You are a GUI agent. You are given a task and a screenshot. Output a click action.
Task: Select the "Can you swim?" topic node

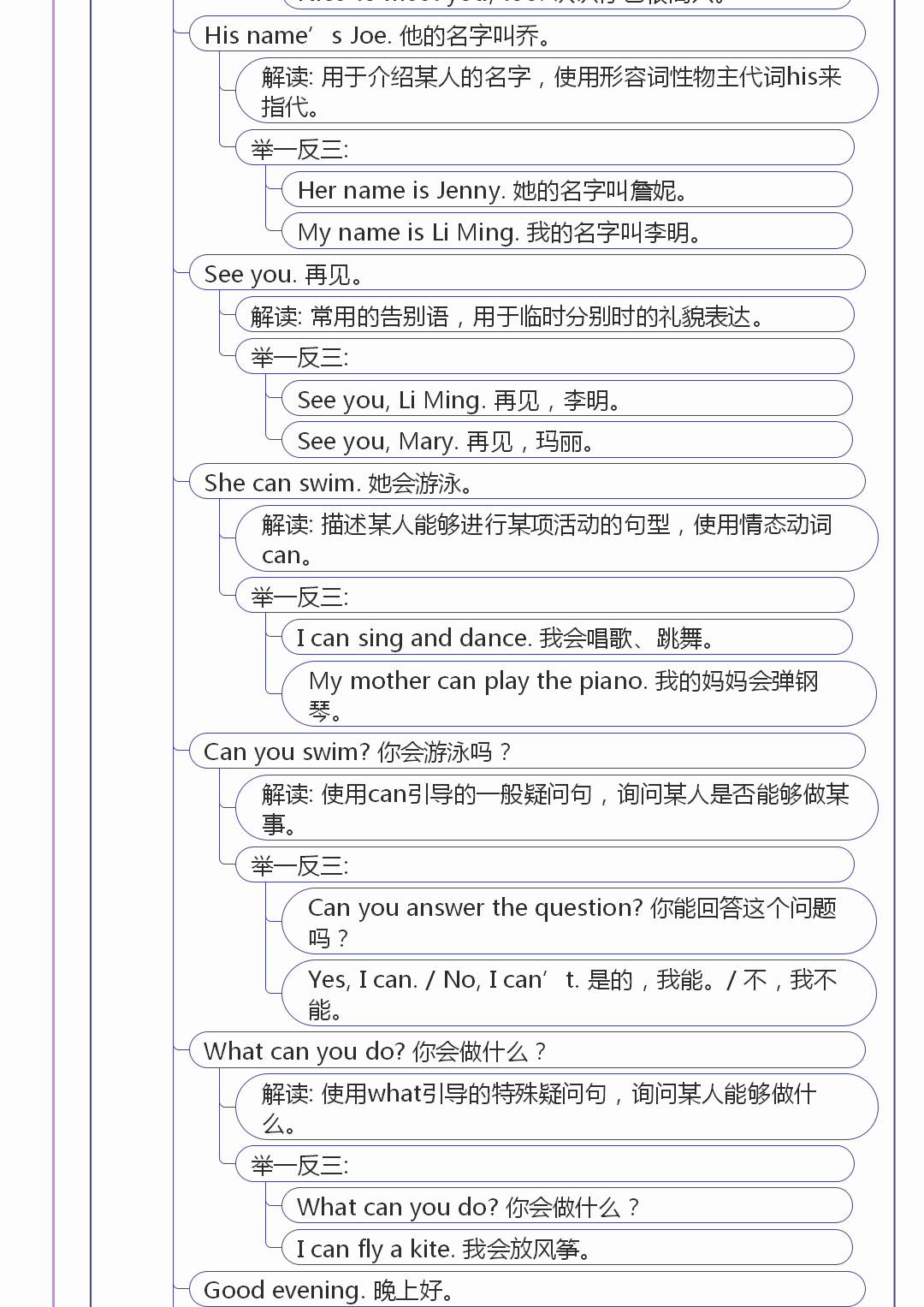click(x=525, y=752)
